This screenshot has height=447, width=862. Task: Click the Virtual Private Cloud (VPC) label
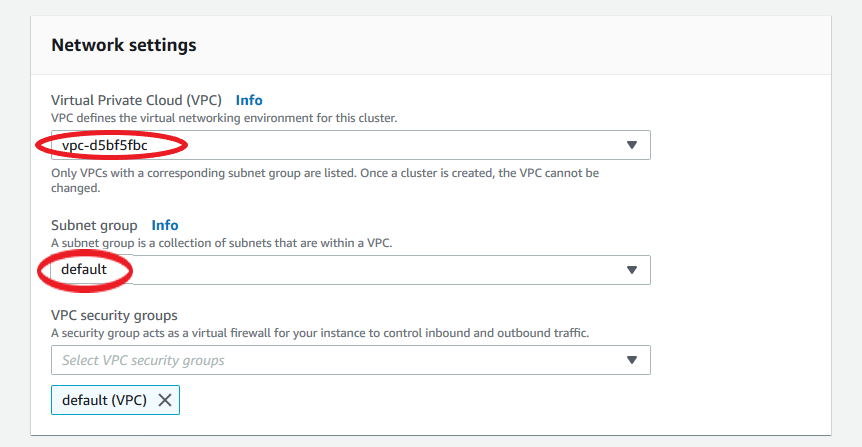tap(136, 100)
